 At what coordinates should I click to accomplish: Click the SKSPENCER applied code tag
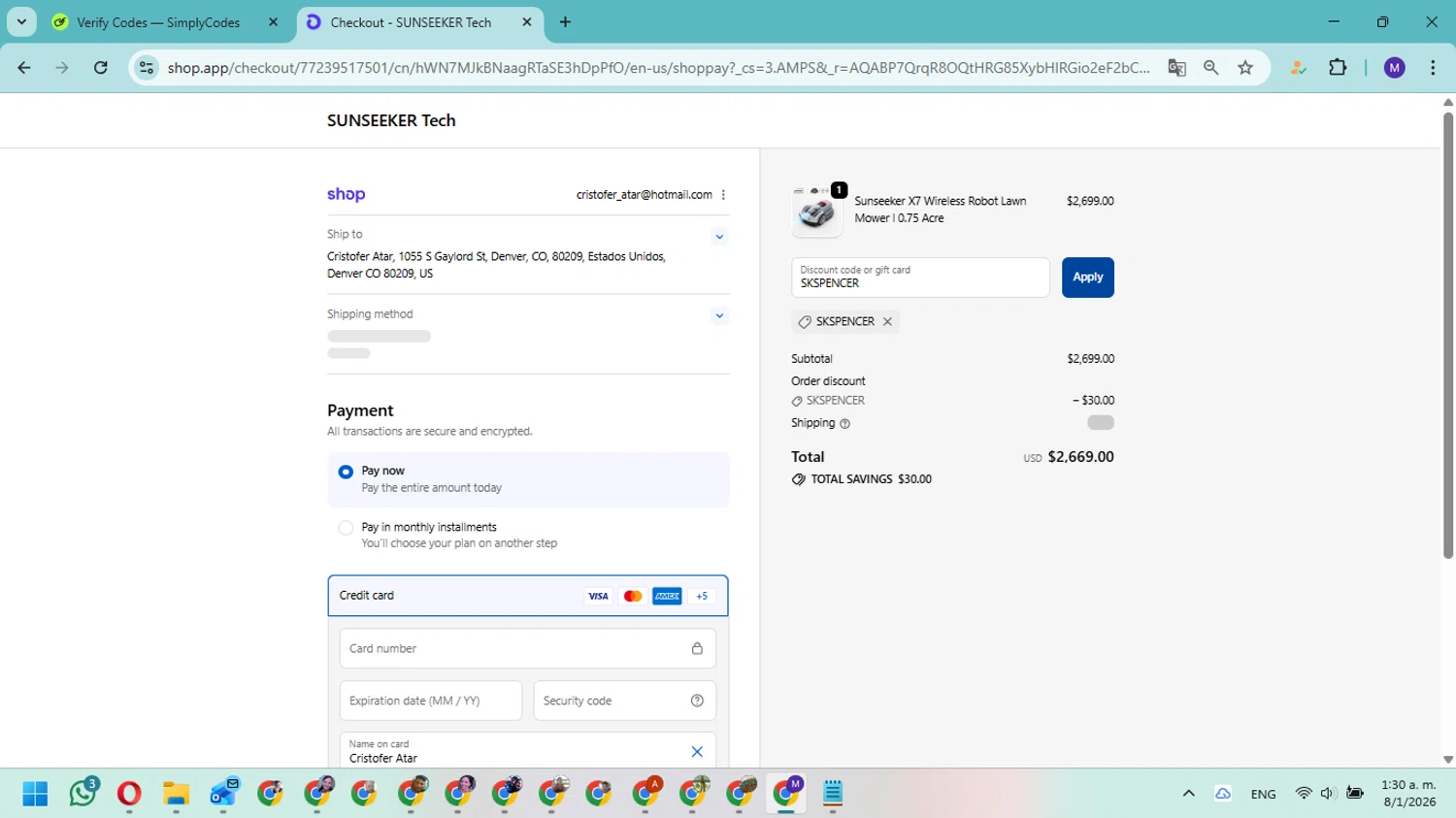click(x=845, y=322)
